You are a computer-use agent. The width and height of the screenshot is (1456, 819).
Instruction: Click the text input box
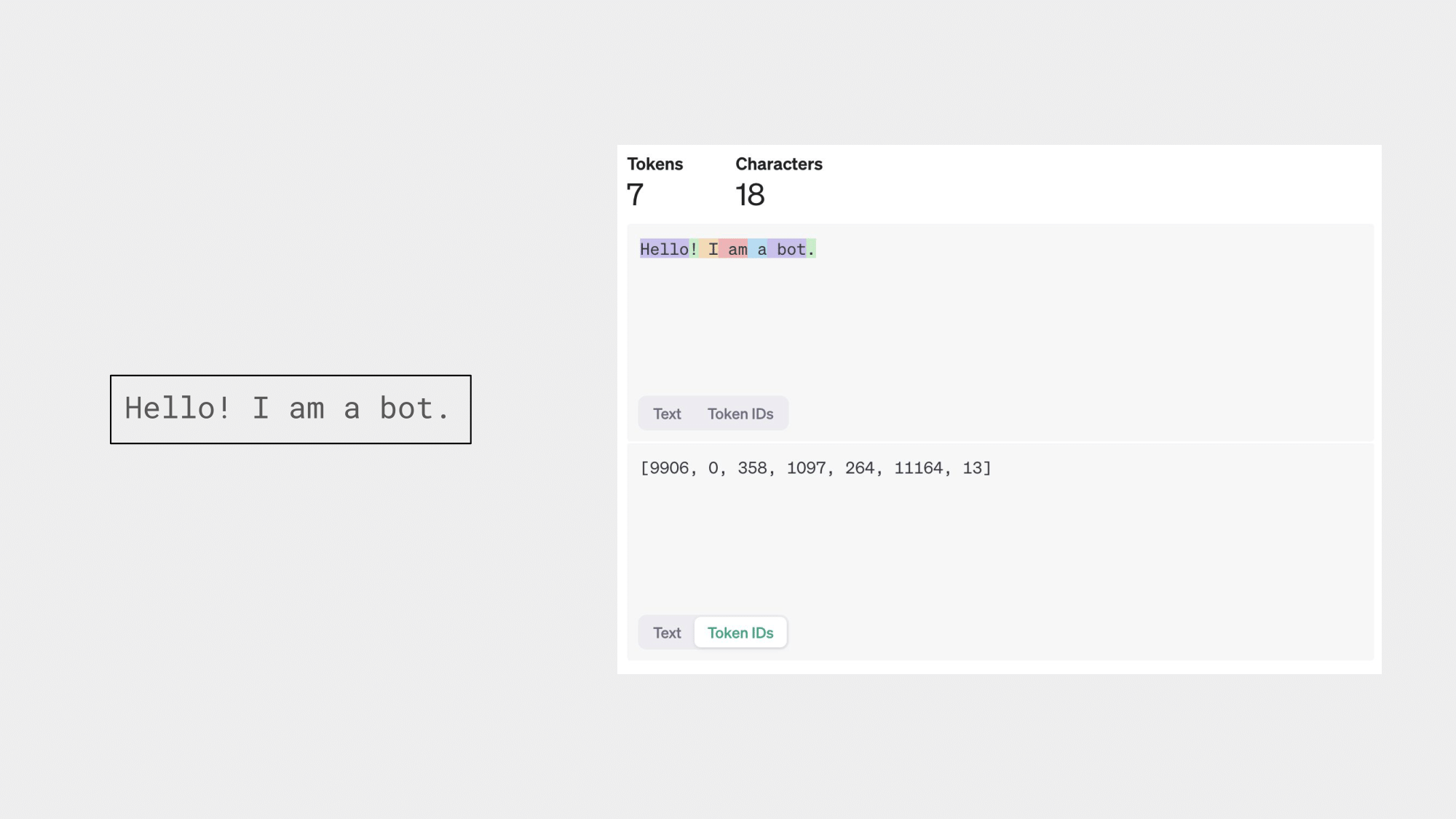pyautogui.click(x=290, y=409)
